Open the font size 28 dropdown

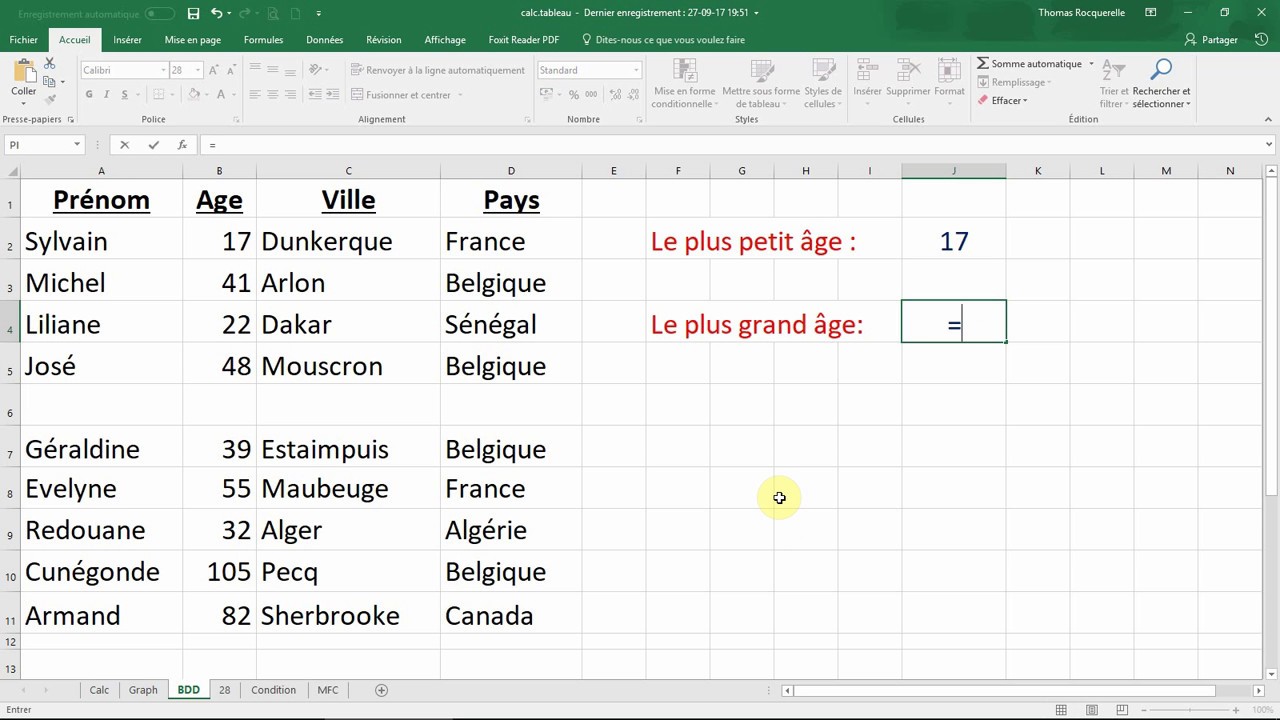[199, 70]
